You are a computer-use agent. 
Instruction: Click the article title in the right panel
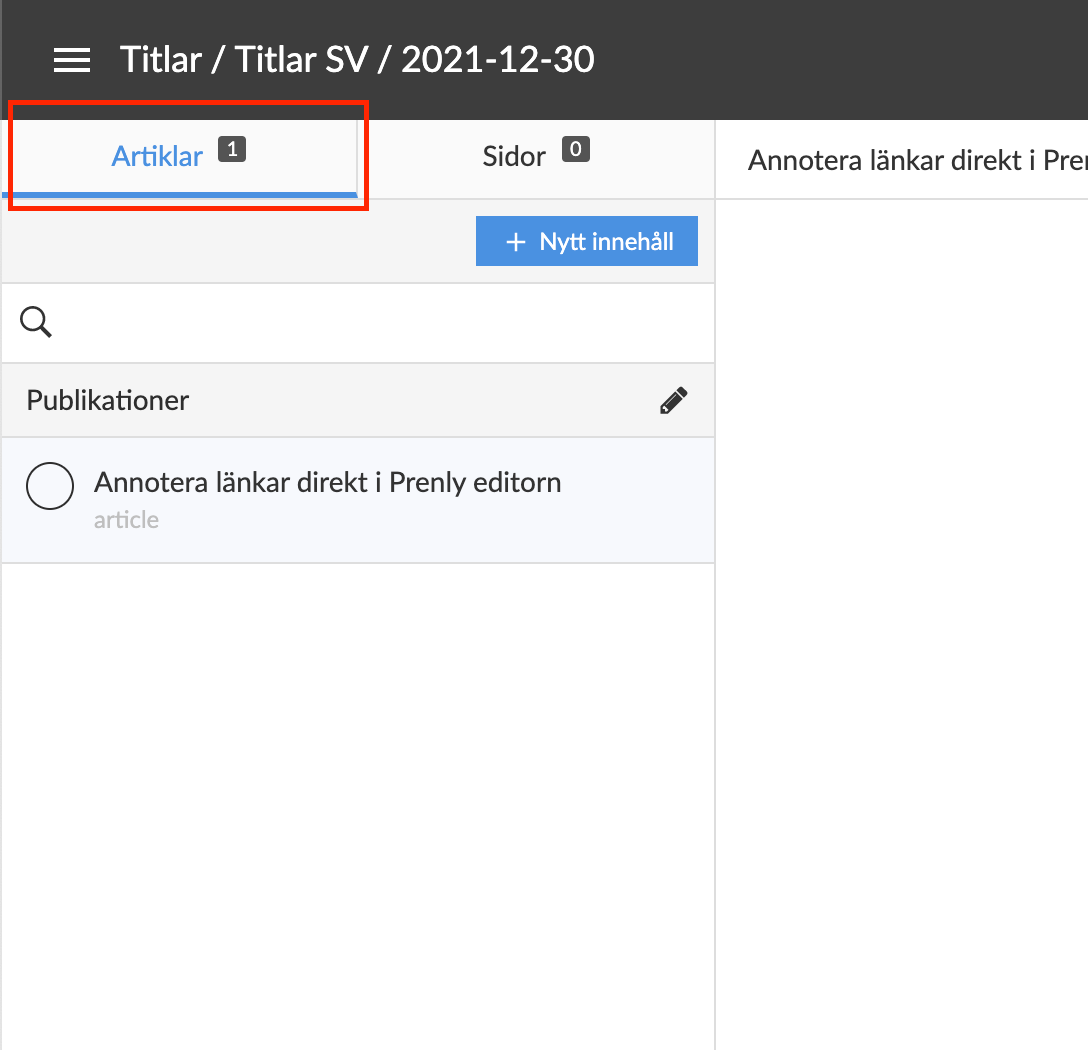coord(915,160)
